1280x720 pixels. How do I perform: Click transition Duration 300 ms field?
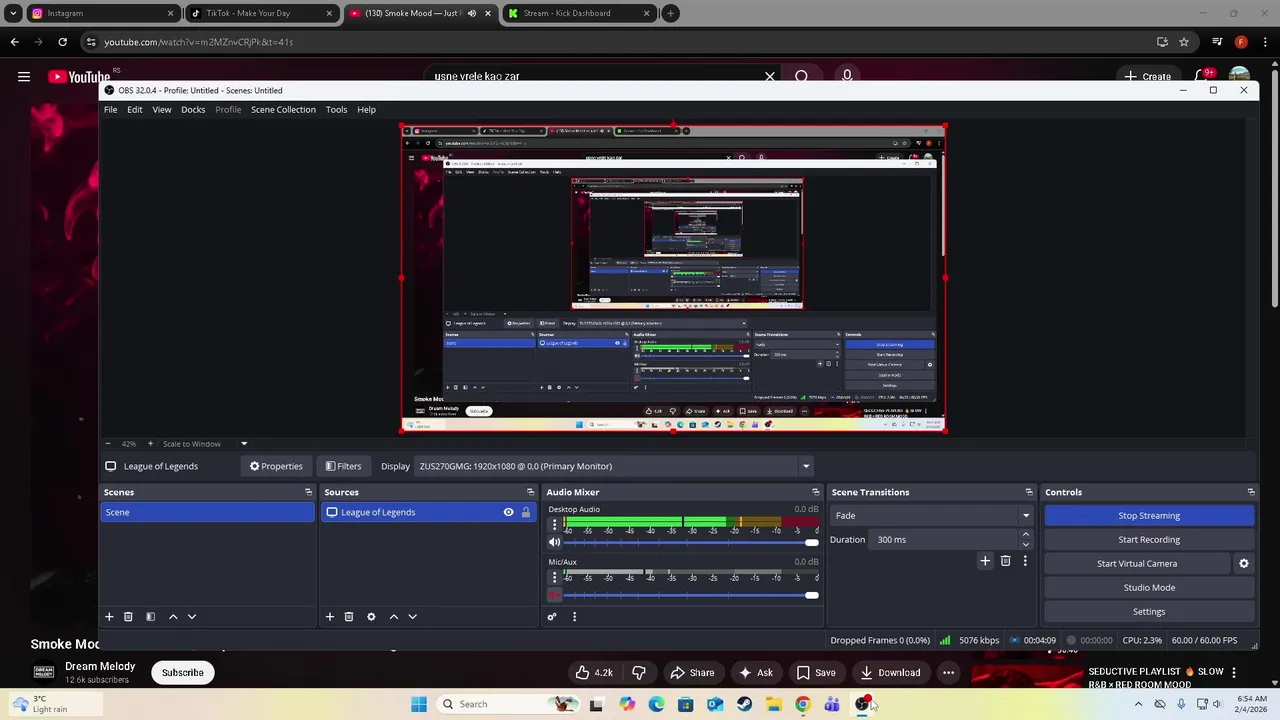tap(945, 540)
